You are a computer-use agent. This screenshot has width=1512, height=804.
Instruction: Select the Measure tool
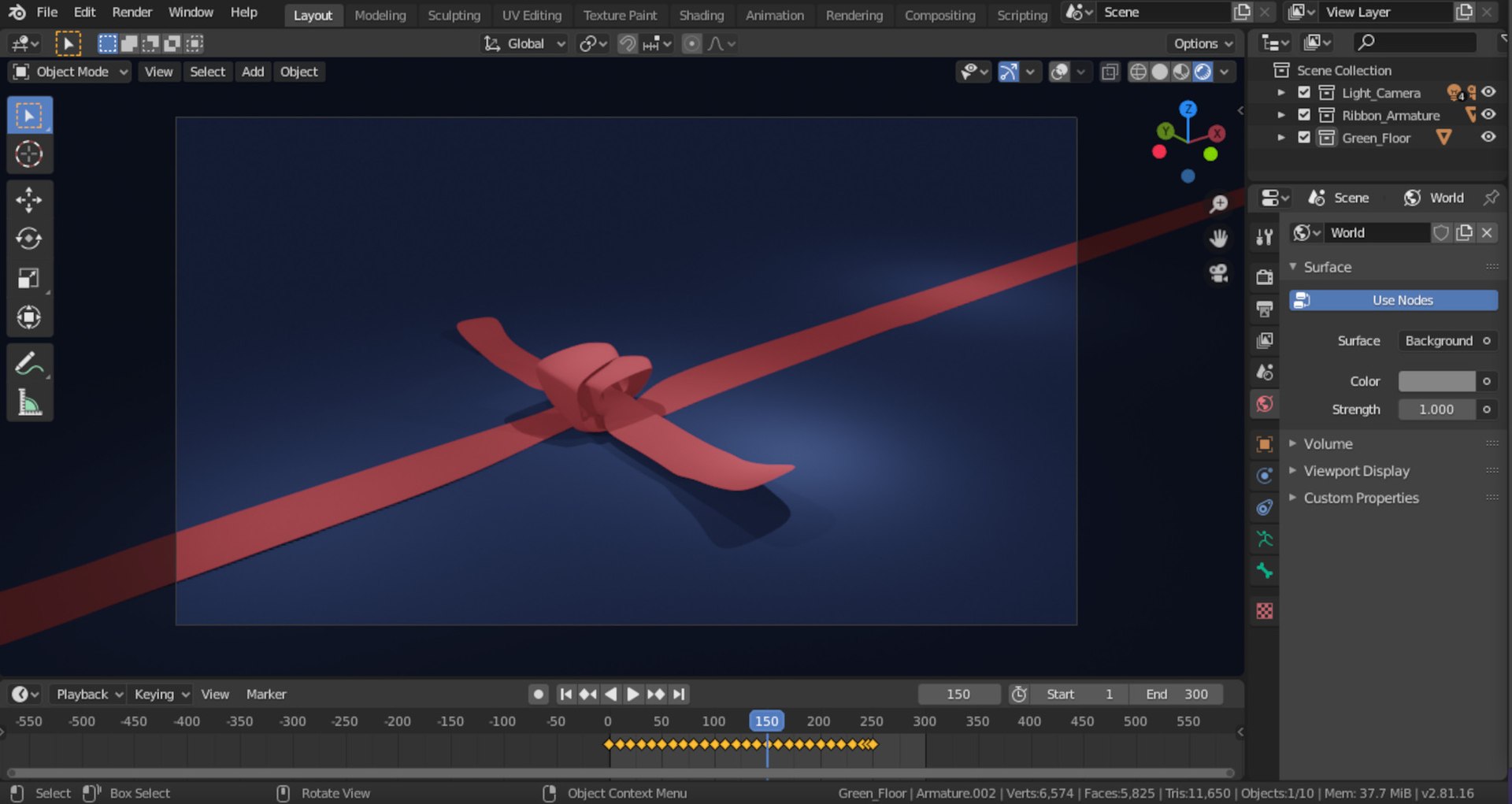pyautogui.click(x=29, y=403)
